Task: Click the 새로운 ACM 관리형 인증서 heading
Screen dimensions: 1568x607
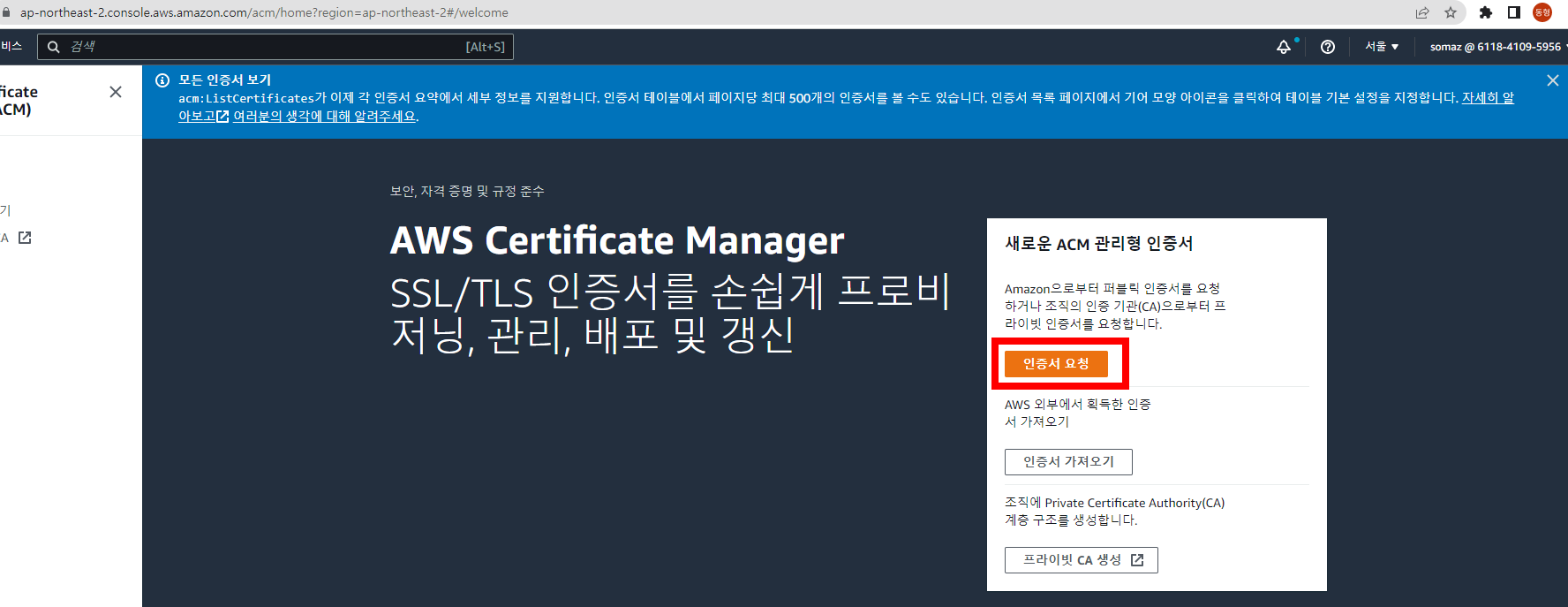Action: click(1098, 243)
